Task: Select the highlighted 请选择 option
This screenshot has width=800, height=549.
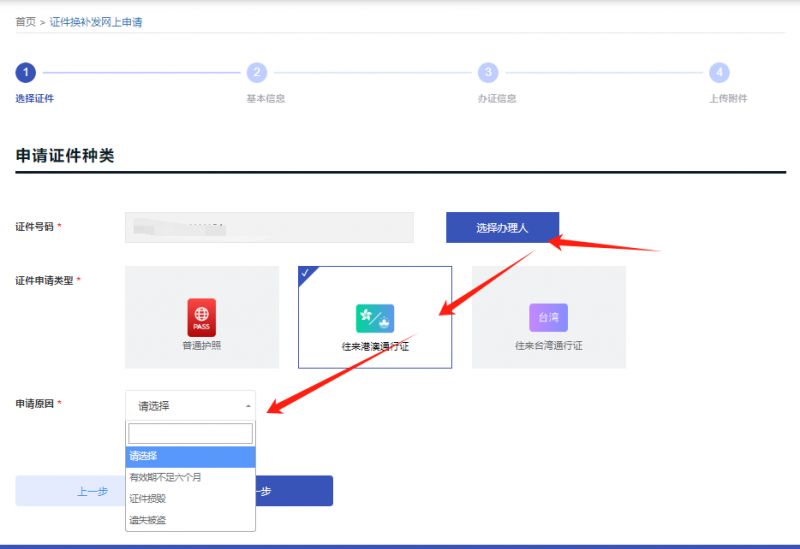Action: [x=190, y=456]
